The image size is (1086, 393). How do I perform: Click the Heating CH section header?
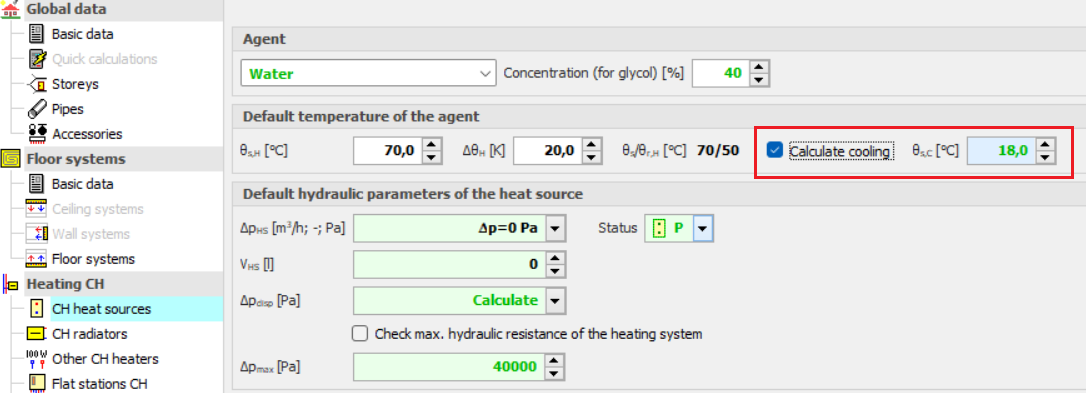click(66, 283)
